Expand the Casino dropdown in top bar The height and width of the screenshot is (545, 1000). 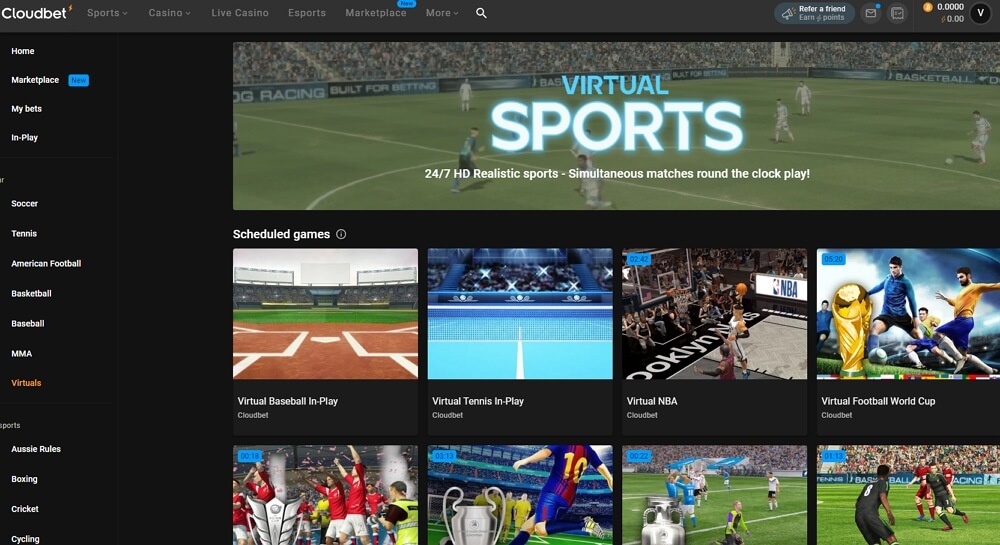(x=170, y=13)
